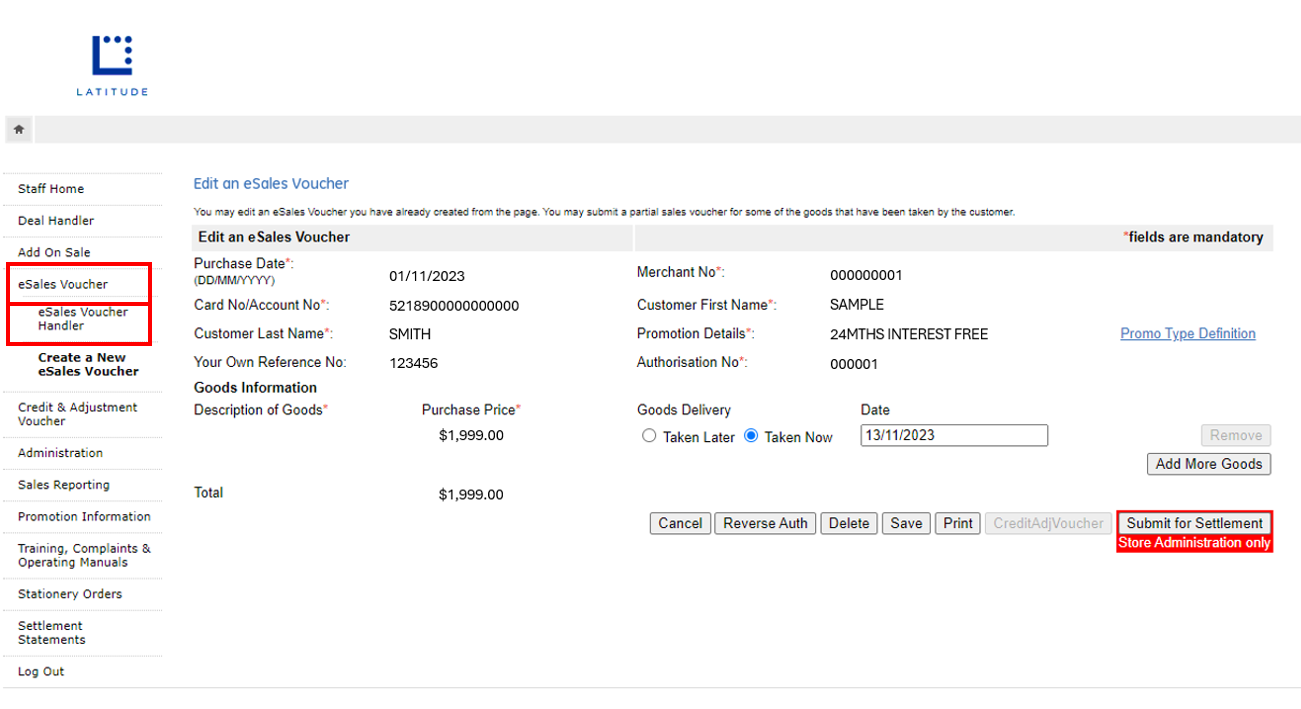This screenshot has width=1301, height=709.
Task: Go to Staff Home
Action: (51, 189)
